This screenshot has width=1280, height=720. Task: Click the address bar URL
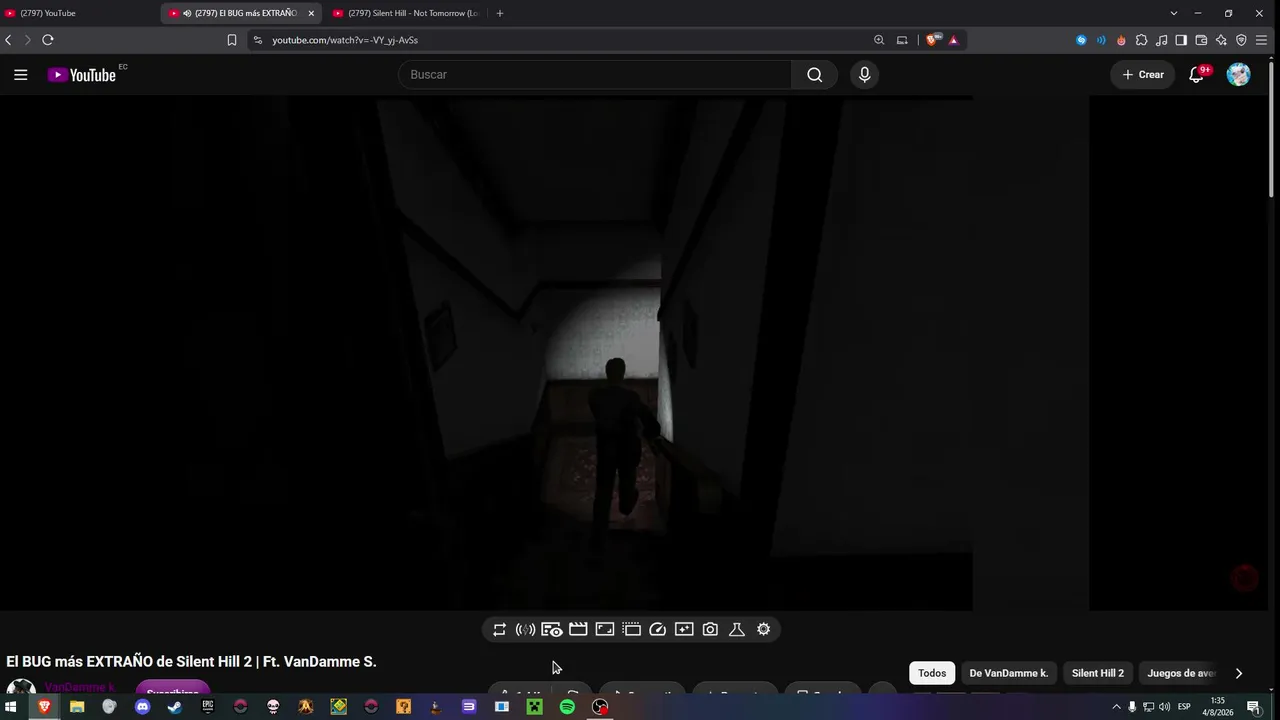345,40
